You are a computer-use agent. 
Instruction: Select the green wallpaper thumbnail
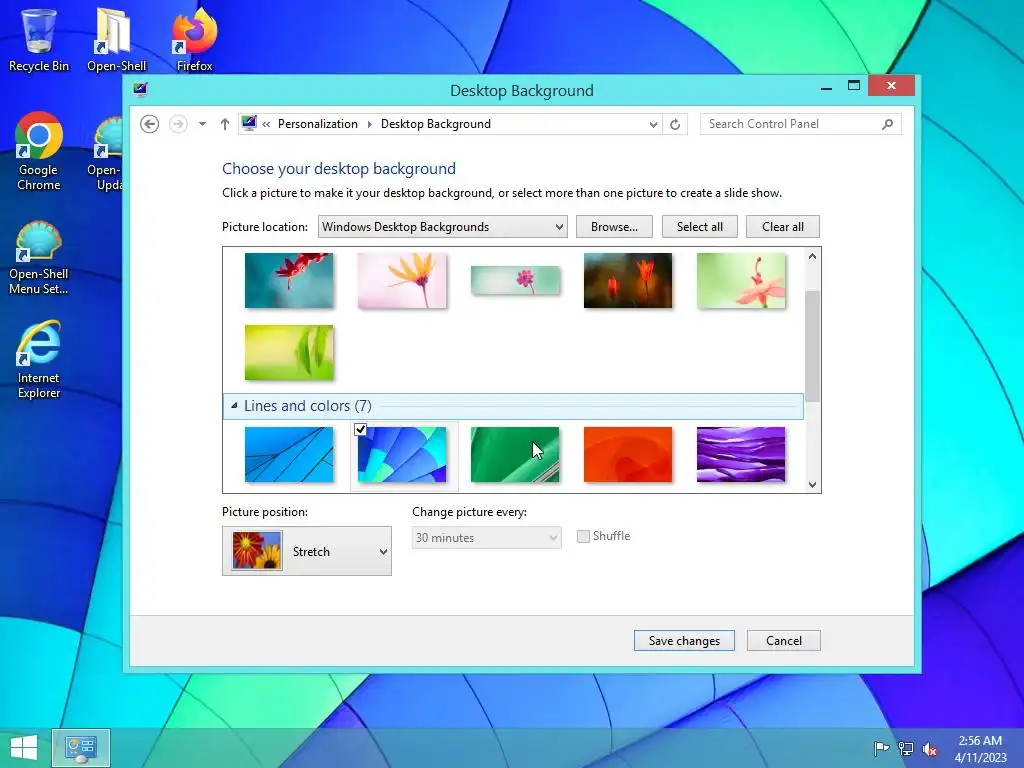point(515,455)
